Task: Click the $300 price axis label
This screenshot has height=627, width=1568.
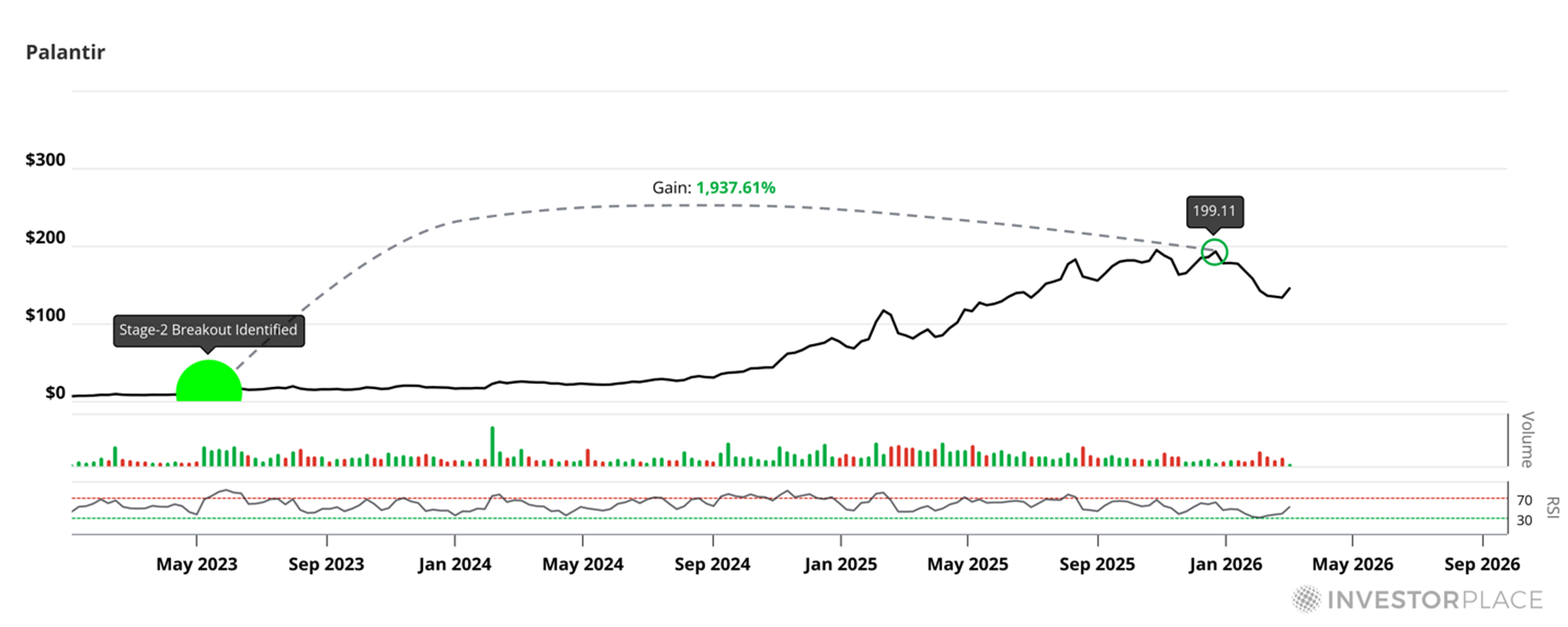Action: click(x=45, y=160)
